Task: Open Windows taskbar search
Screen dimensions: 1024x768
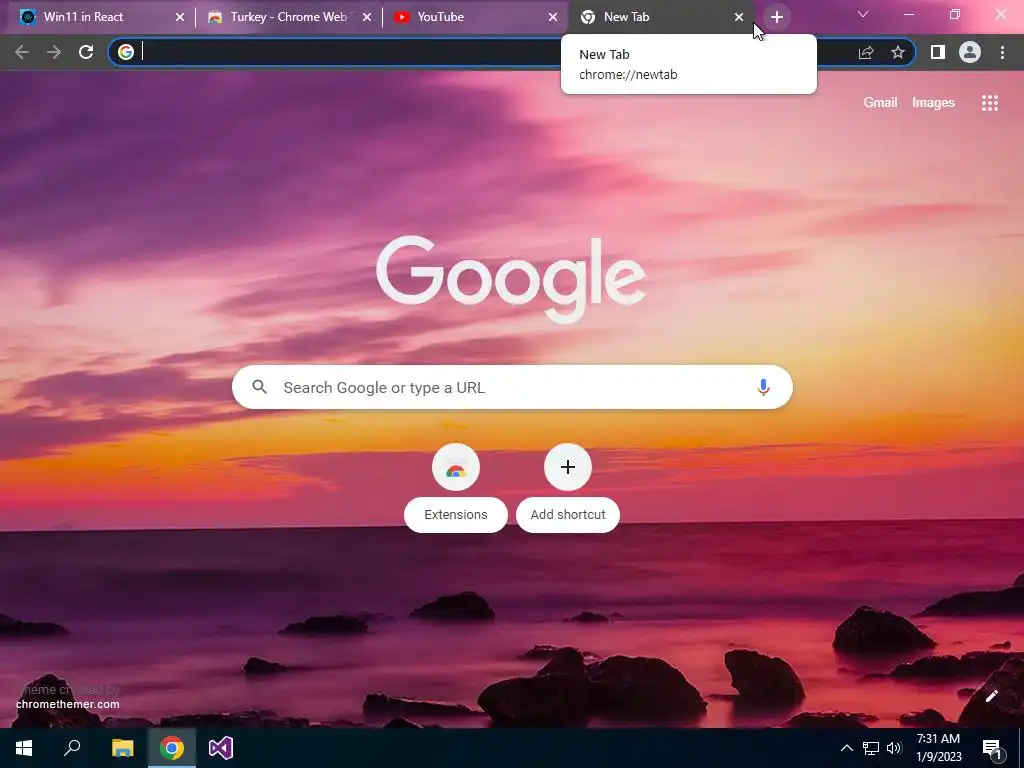Action: pos(72,748)
